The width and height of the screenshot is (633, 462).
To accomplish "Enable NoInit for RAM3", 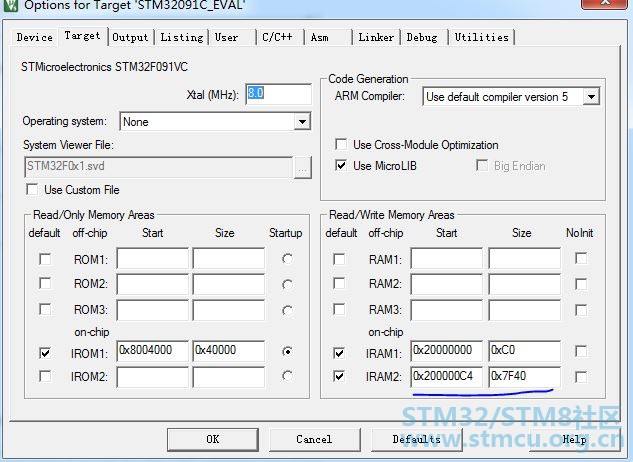I will (581, 310).
